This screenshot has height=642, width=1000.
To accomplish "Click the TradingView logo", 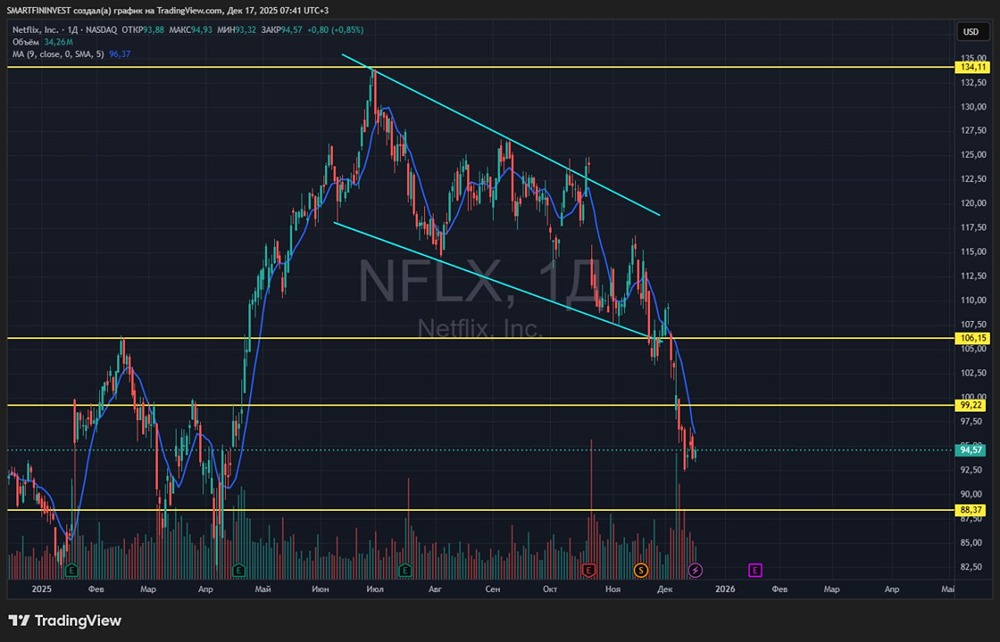I will [x=65, y=620].
